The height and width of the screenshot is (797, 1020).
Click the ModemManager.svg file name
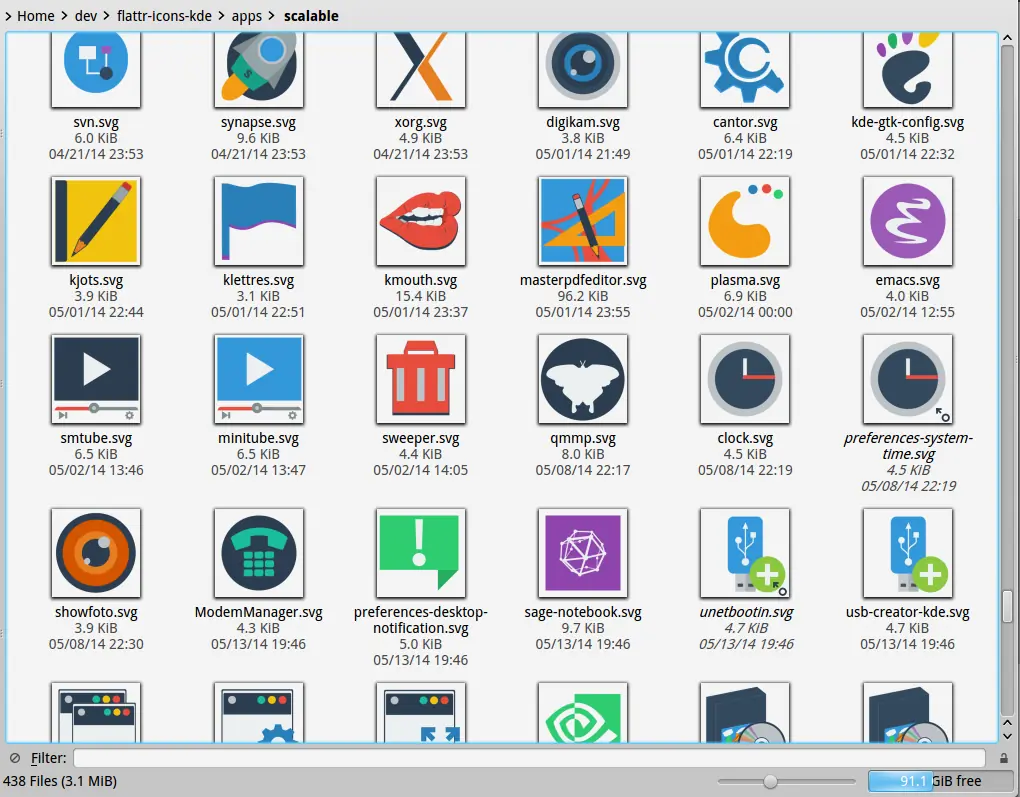pyautogui.click(x=258, y=612)
